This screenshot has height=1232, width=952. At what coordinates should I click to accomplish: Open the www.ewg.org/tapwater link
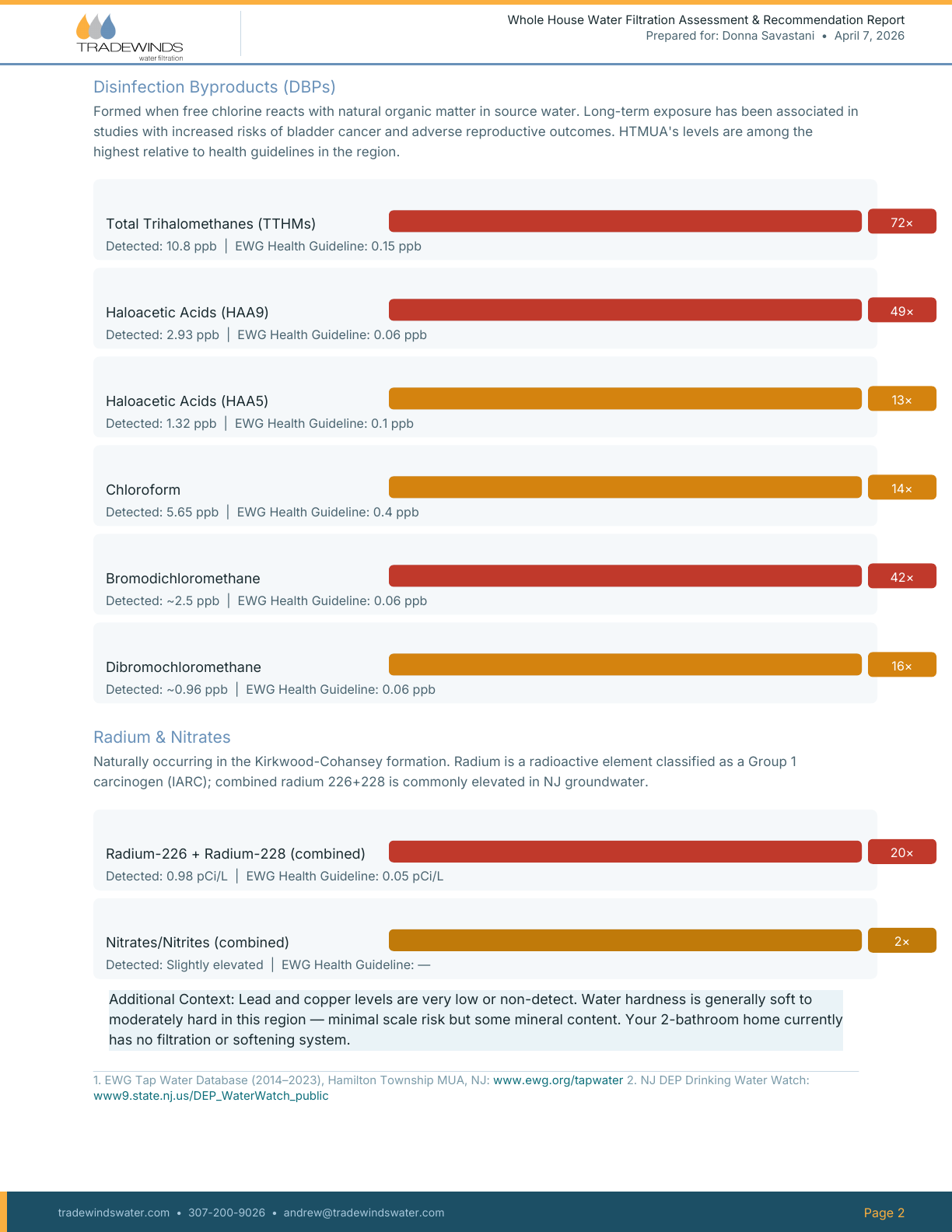pyautogui.click(x=558, y=1080)
